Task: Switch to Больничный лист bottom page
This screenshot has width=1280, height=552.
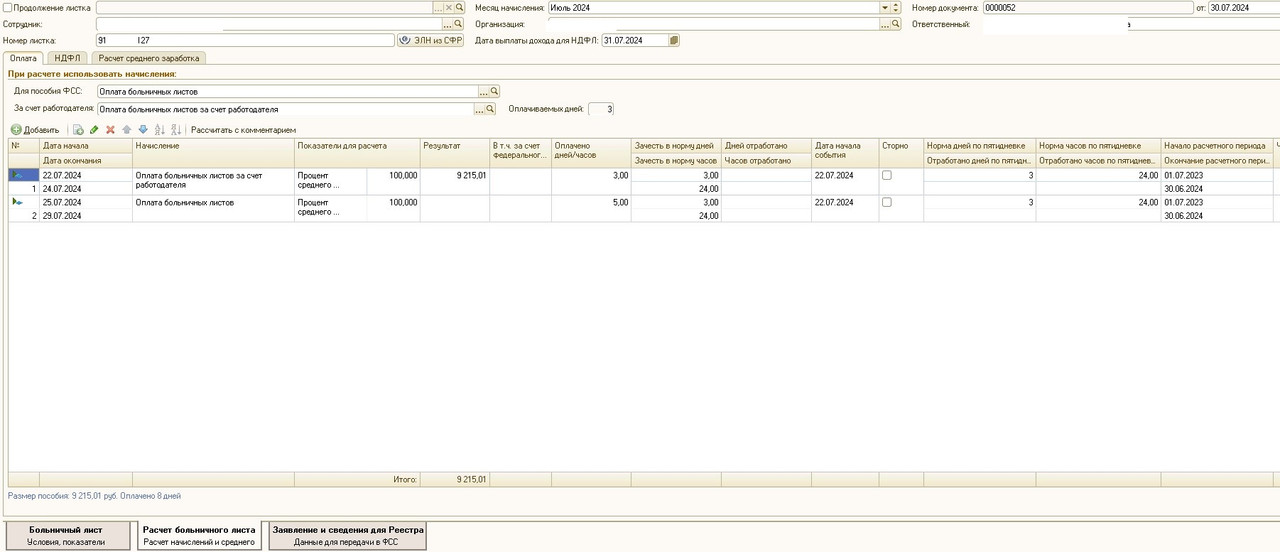Action: tap(67, 535)
